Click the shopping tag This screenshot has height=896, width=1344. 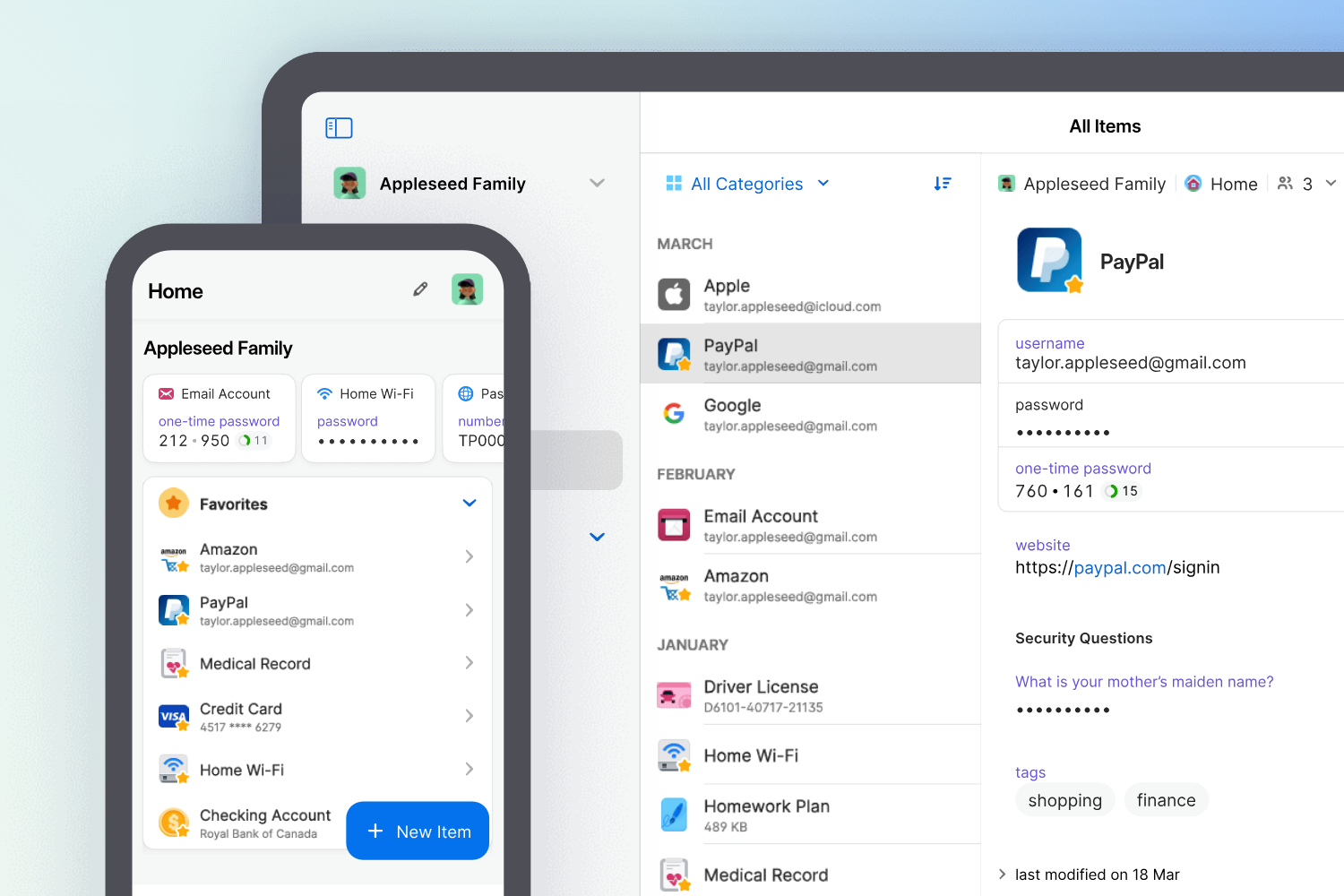tap(1064, 800)
